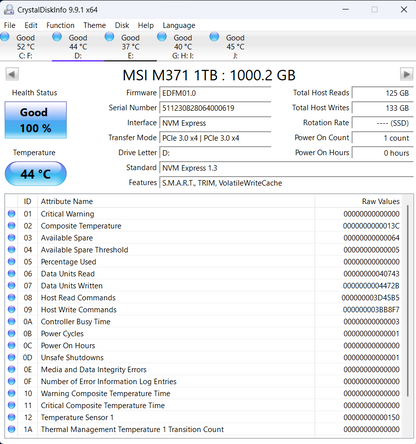Select the J: disk tab at 45 °C
Image resolution: width=416 pixels, height=444 pixels.
[235, 46]
